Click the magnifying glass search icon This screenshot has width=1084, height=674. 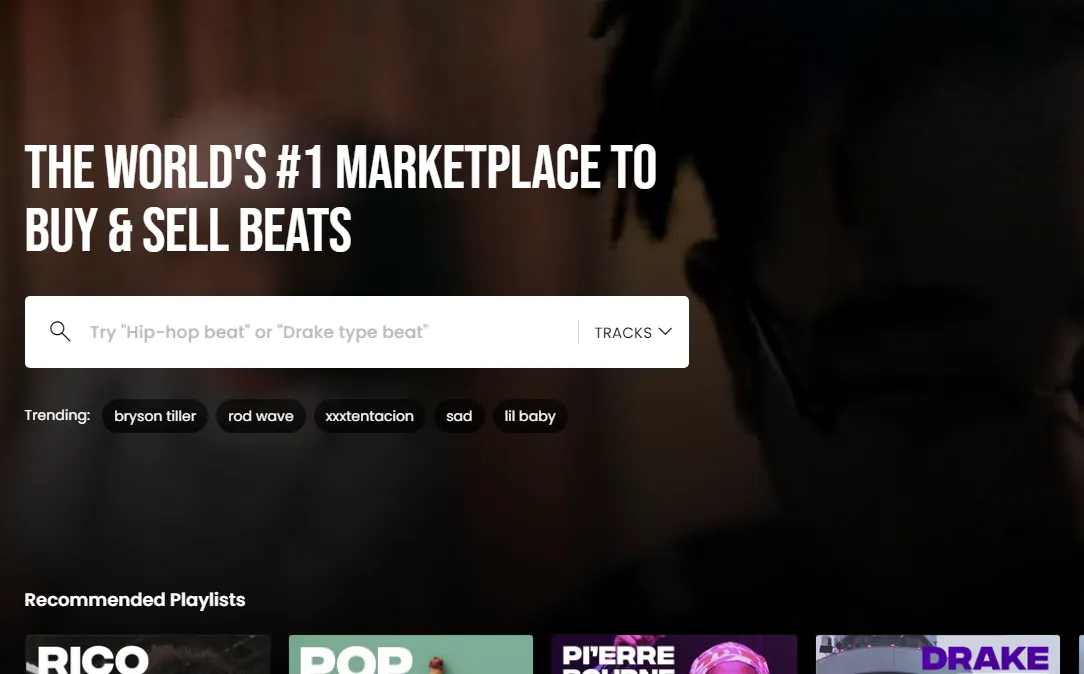(60, 332)
